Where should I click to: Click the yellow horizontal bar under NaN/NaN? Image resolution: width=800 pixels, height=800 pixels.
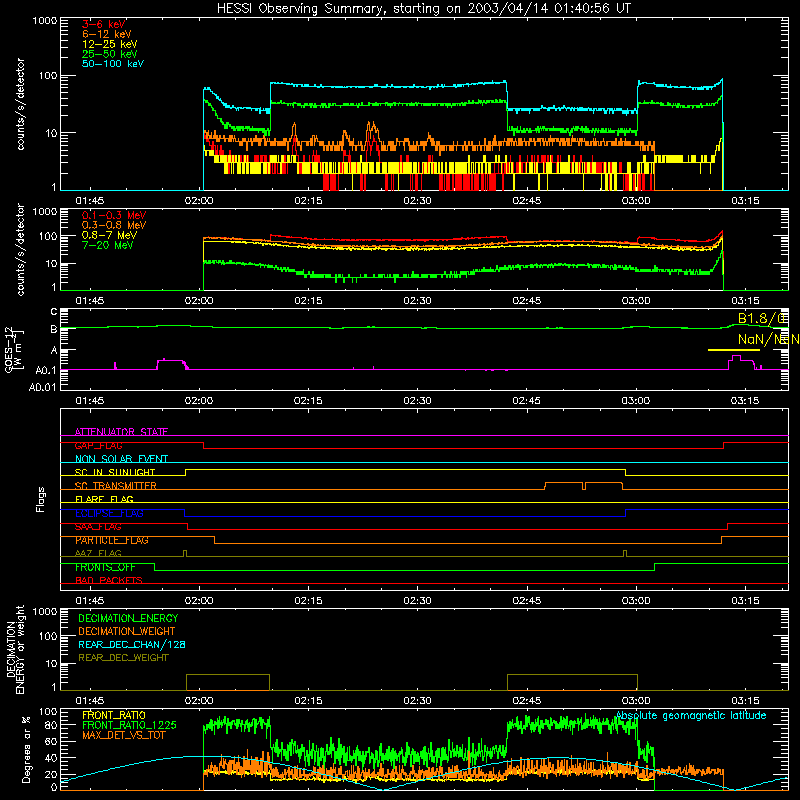(734, 350)
